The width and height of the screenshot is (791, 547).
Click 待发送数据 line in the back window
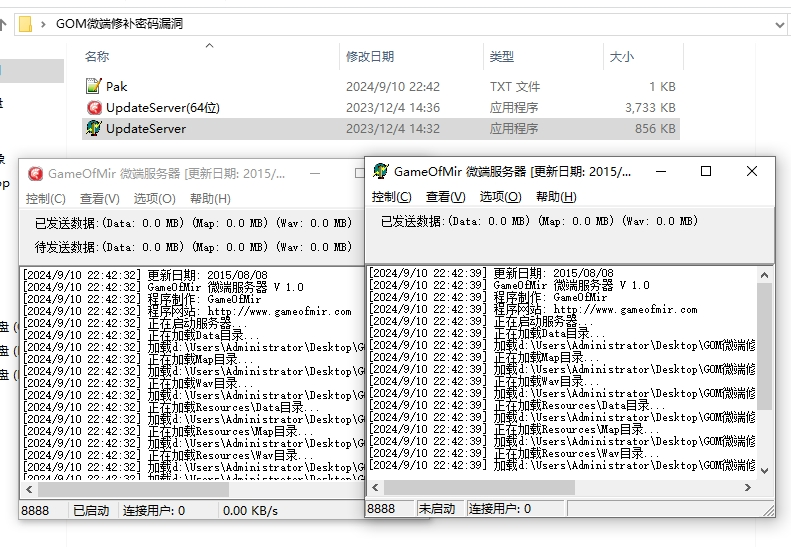pos(193,247)
